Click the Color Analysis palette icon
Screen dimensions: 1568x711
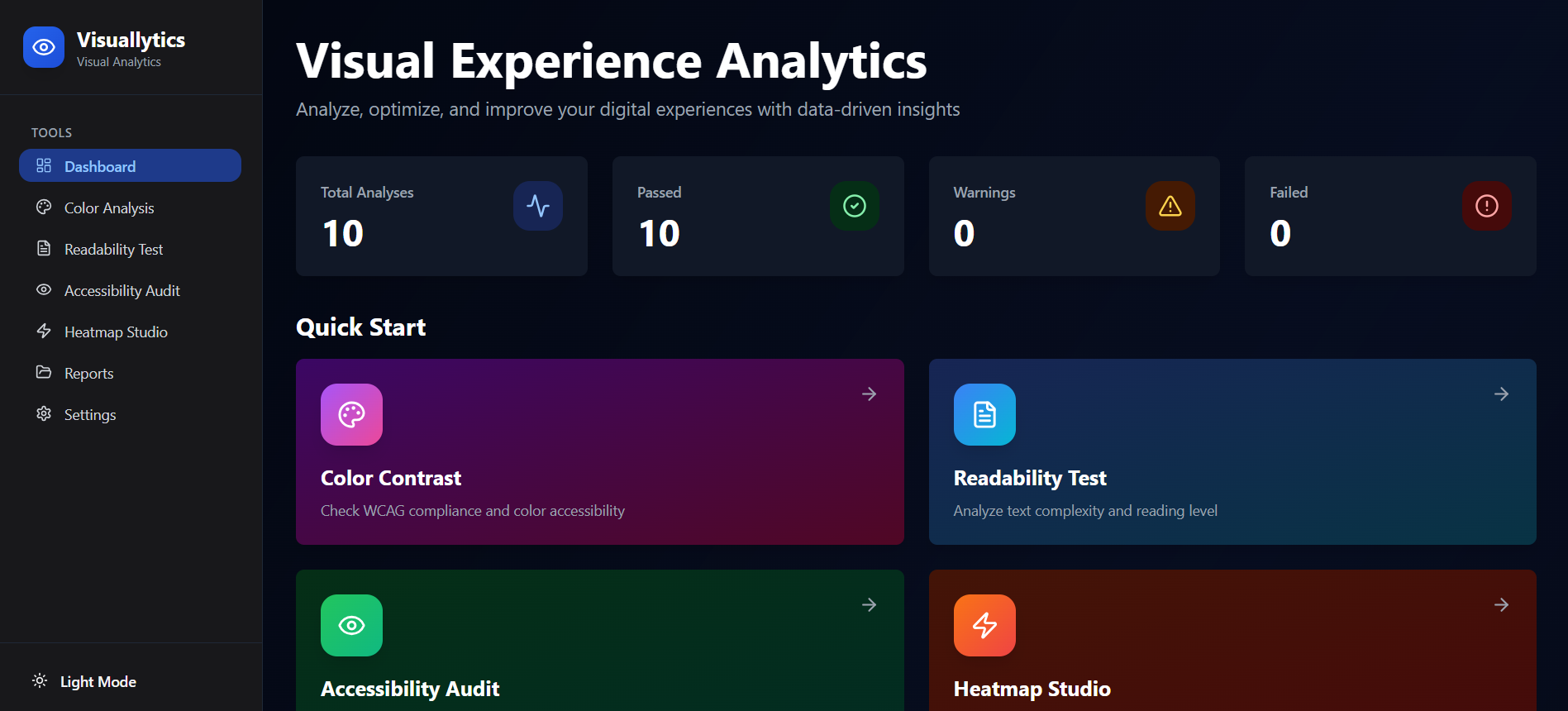tap(44, 207)
